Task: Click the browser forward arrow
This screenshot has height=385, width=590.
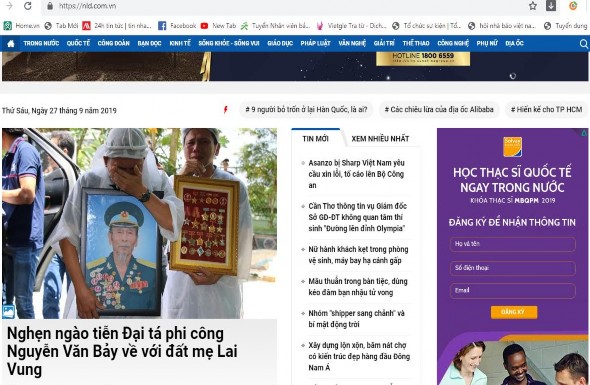Action: (9, 6)
